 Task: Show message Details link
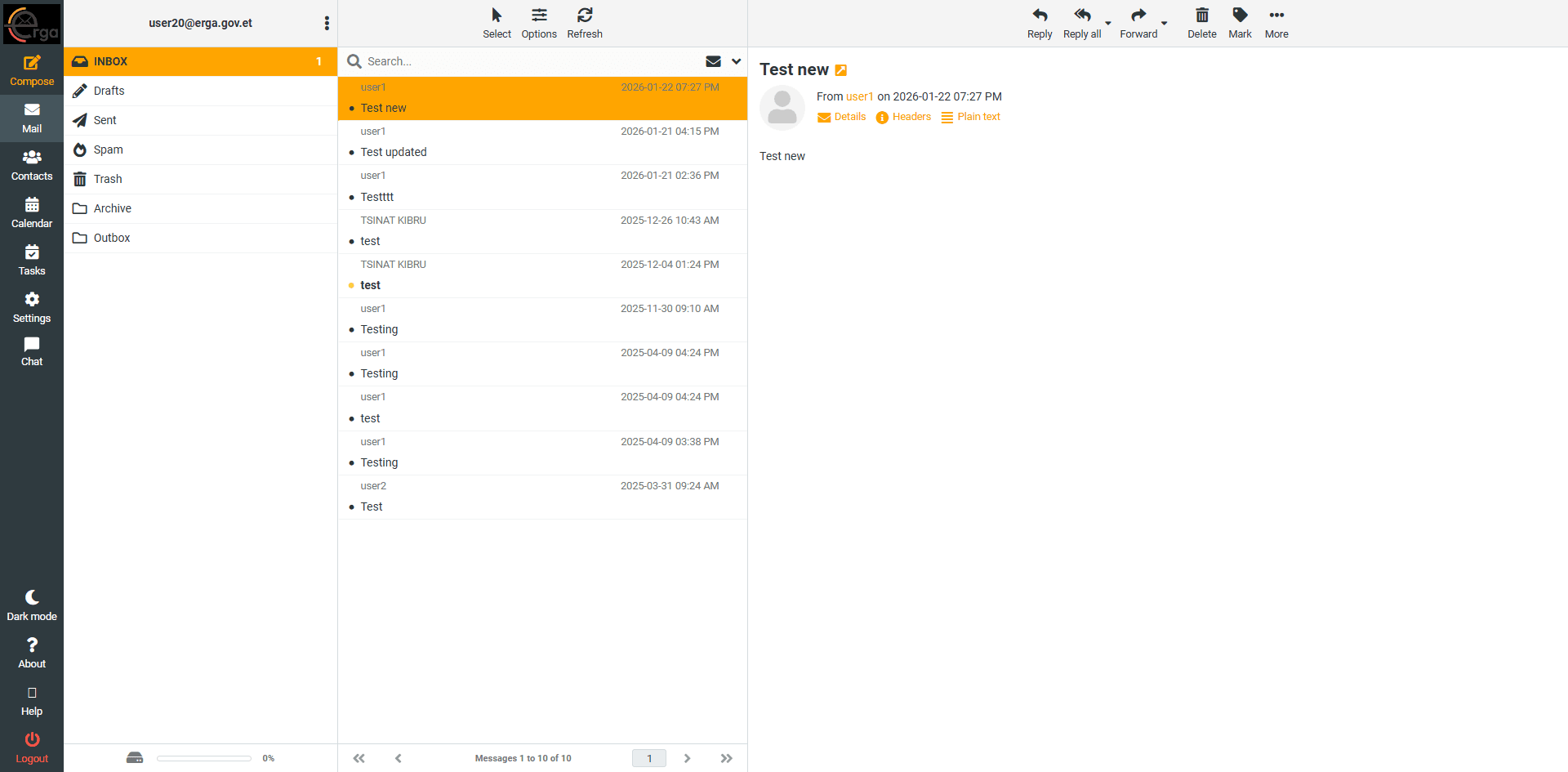(x=841, y=117)
